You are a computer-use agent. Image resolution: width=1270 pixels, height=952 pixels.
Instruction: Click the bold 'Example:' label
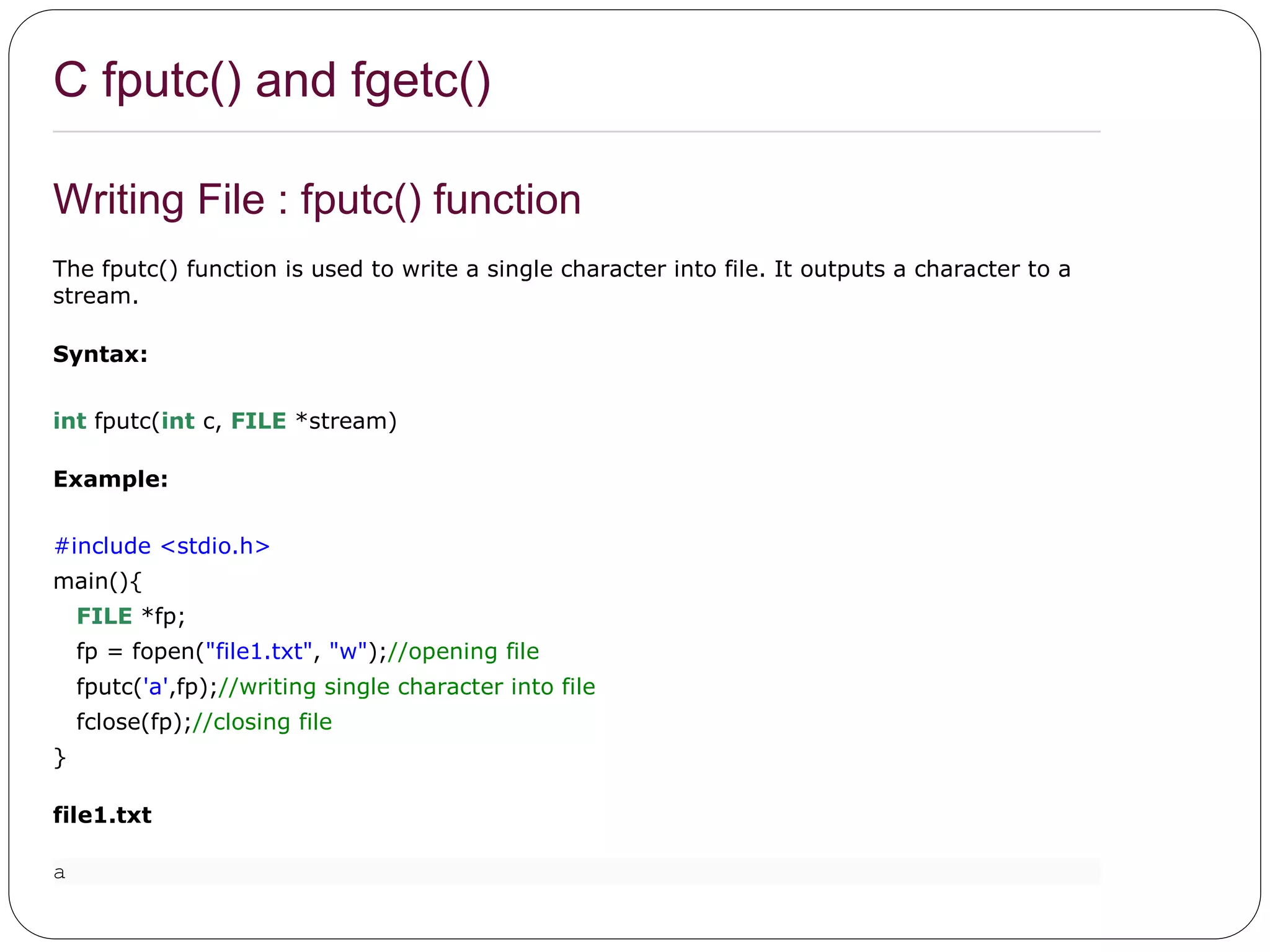tap(110, 479)
